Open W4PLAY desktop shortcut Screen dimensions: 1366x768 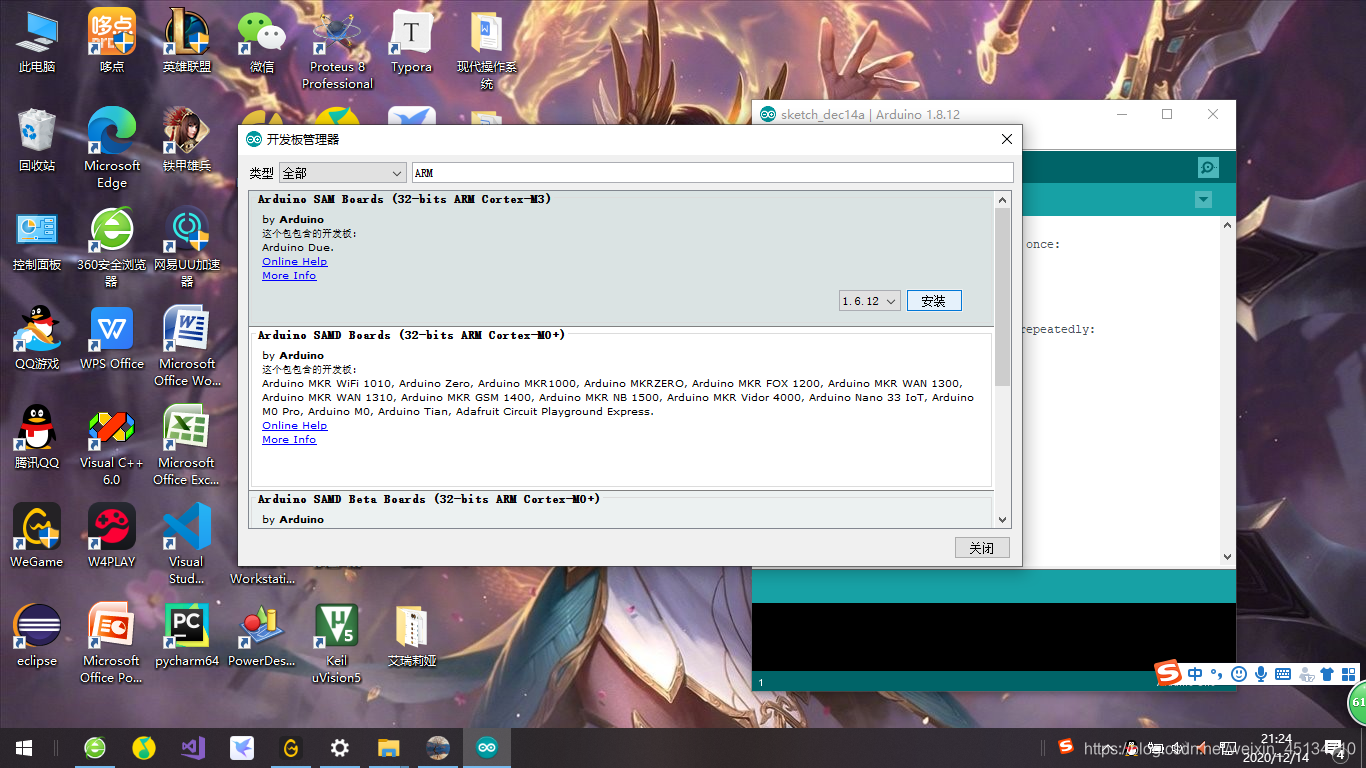click(x=112, y=537)
